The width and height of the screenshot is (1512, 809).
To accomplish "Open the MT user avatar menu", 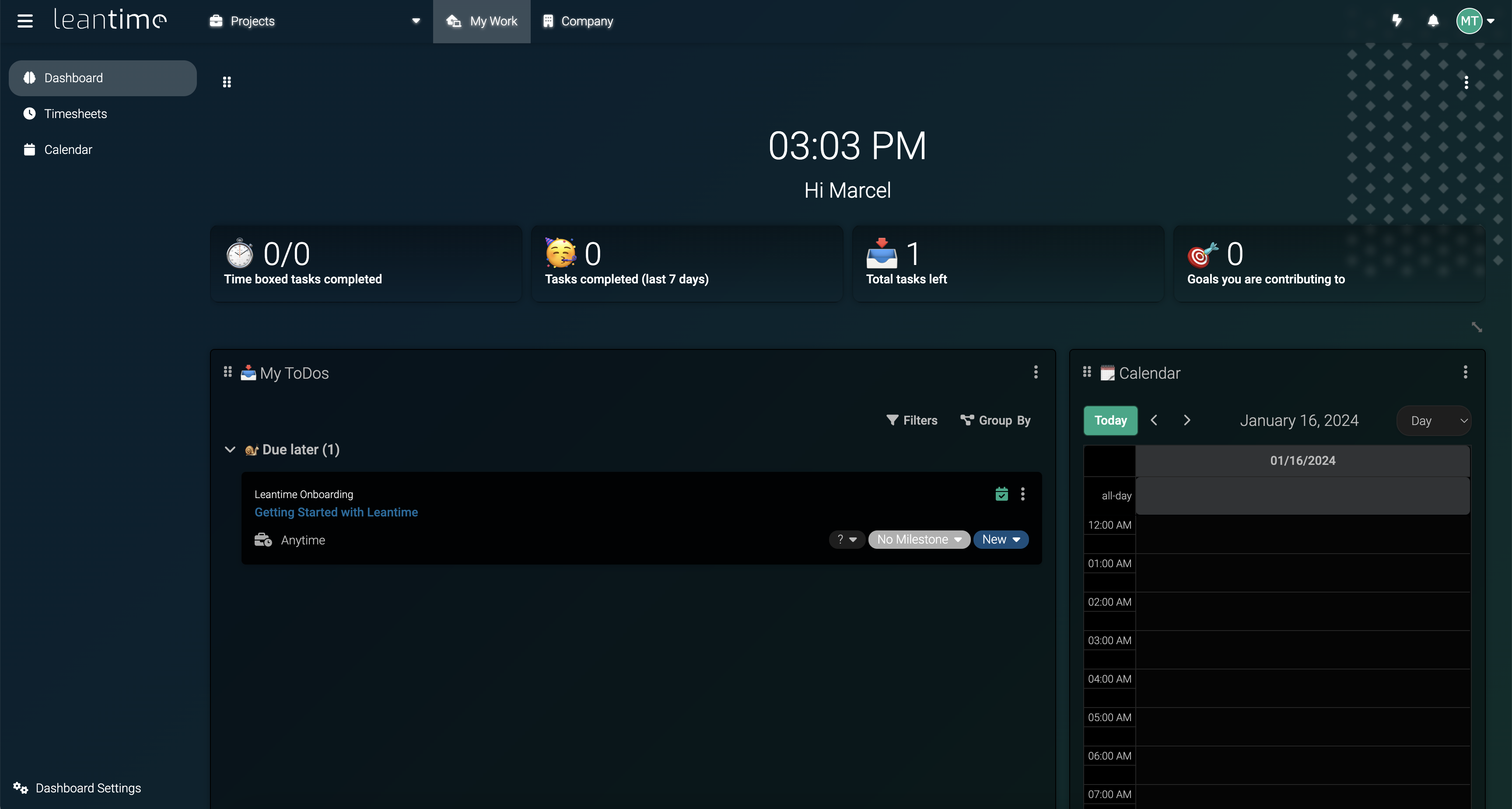I will click(1470, 21).
